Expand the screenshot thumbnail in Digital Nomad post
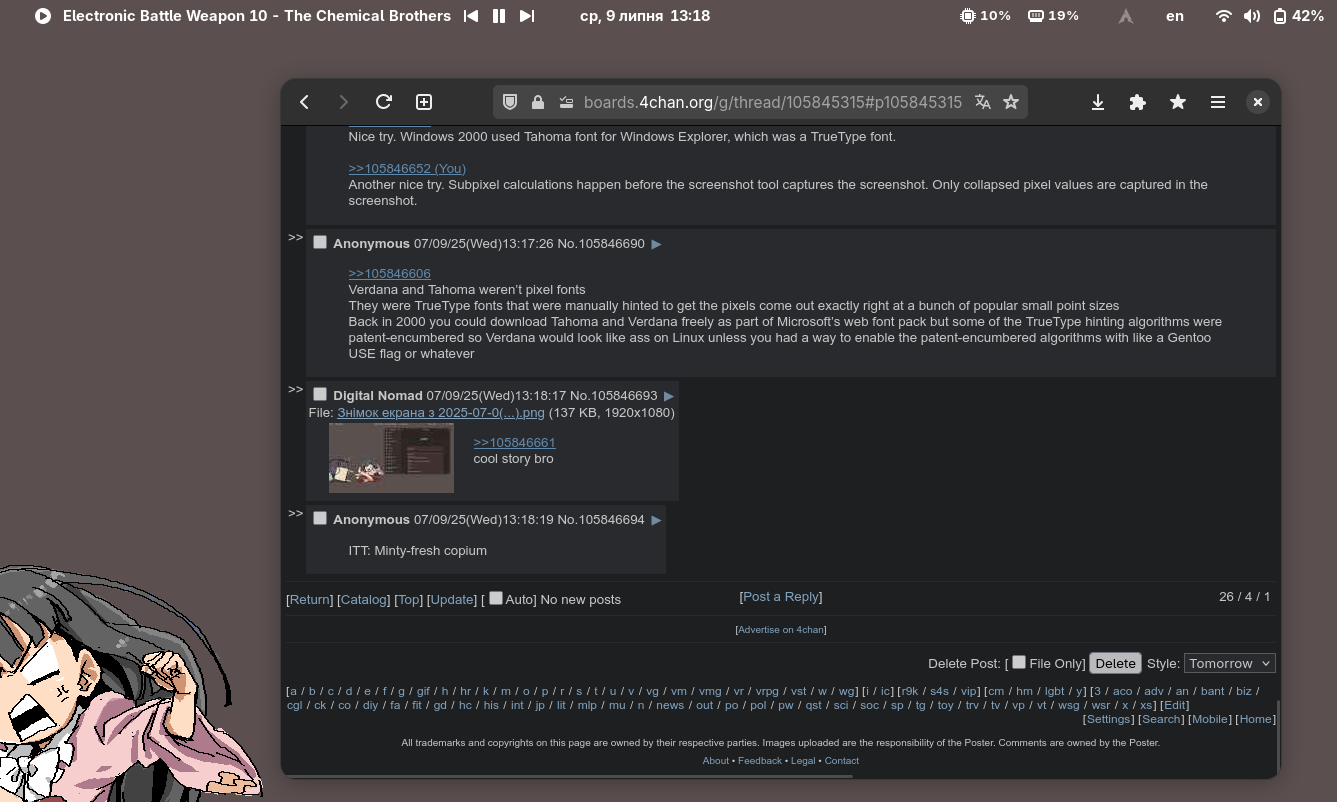 (x=391, y=458)
